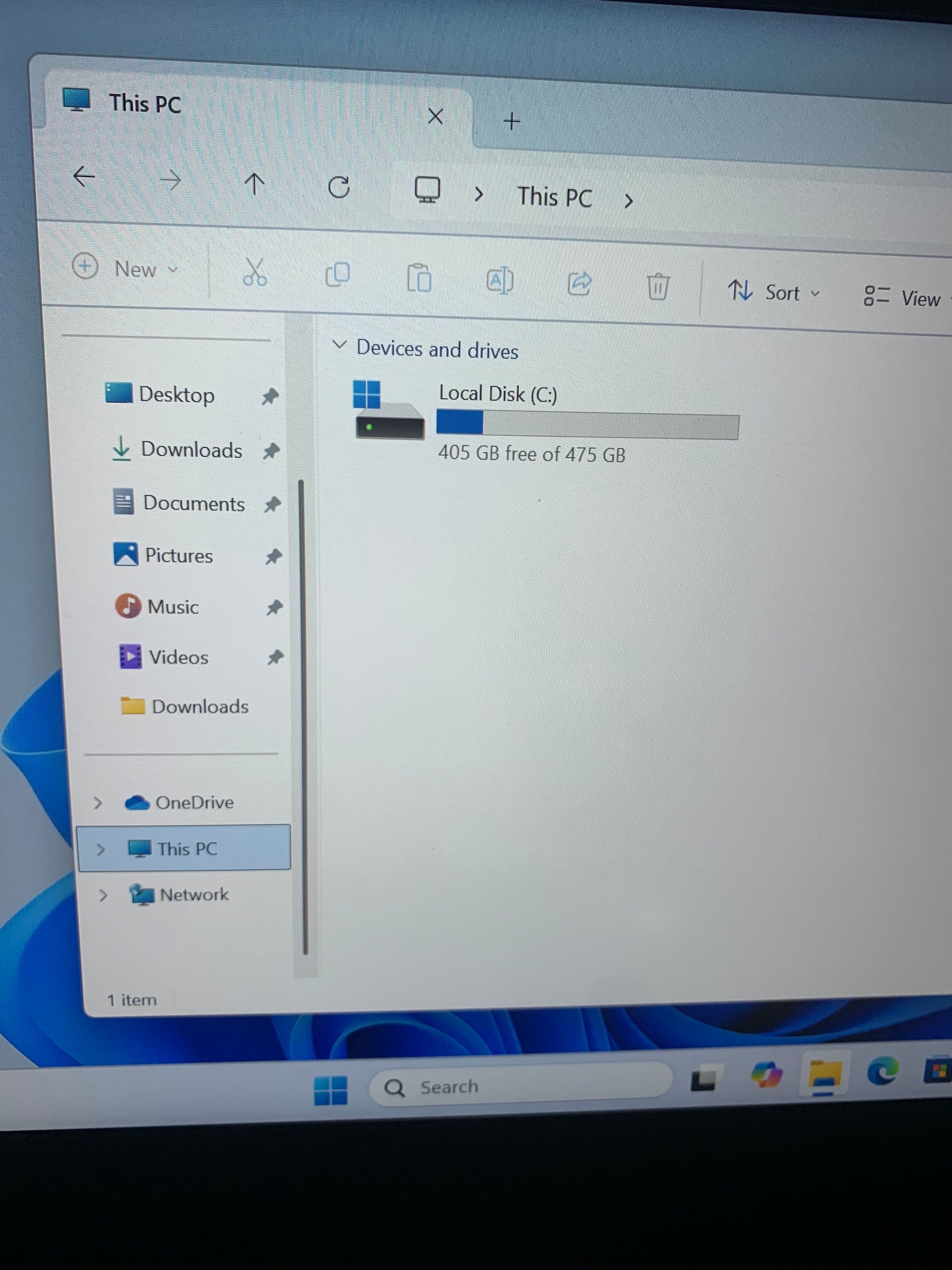Click the monitor icon in address bar
The height and width of the screenshot is (1270, 952).
pos(428,190)
